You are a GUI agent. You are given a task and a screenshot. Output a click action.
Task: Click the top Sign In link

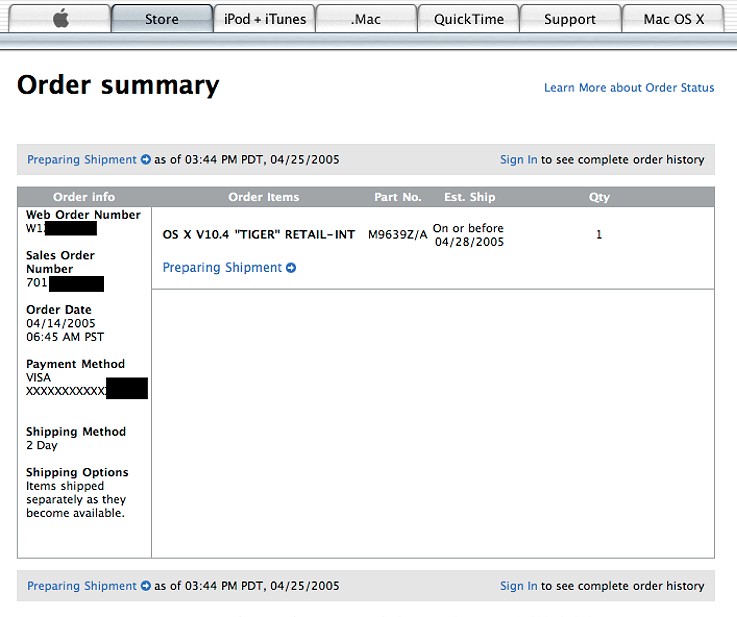pyautogui.click(x=518, y=160)
